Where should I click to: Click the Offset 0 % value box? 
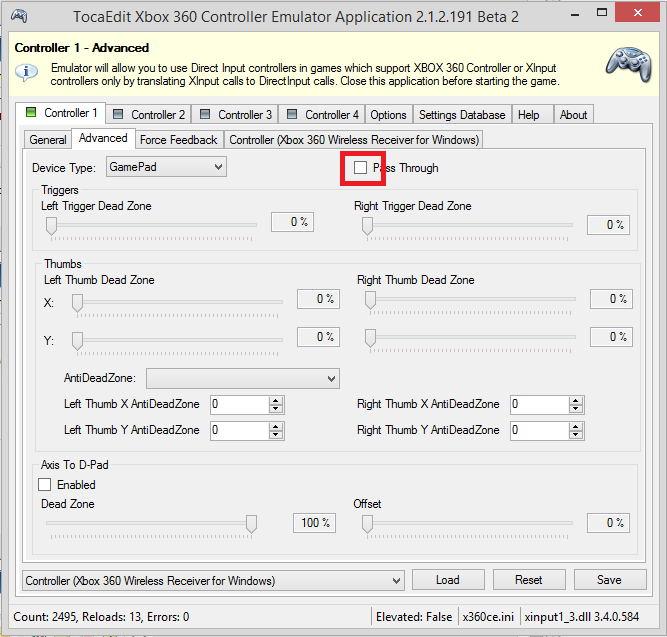[609, 523]
